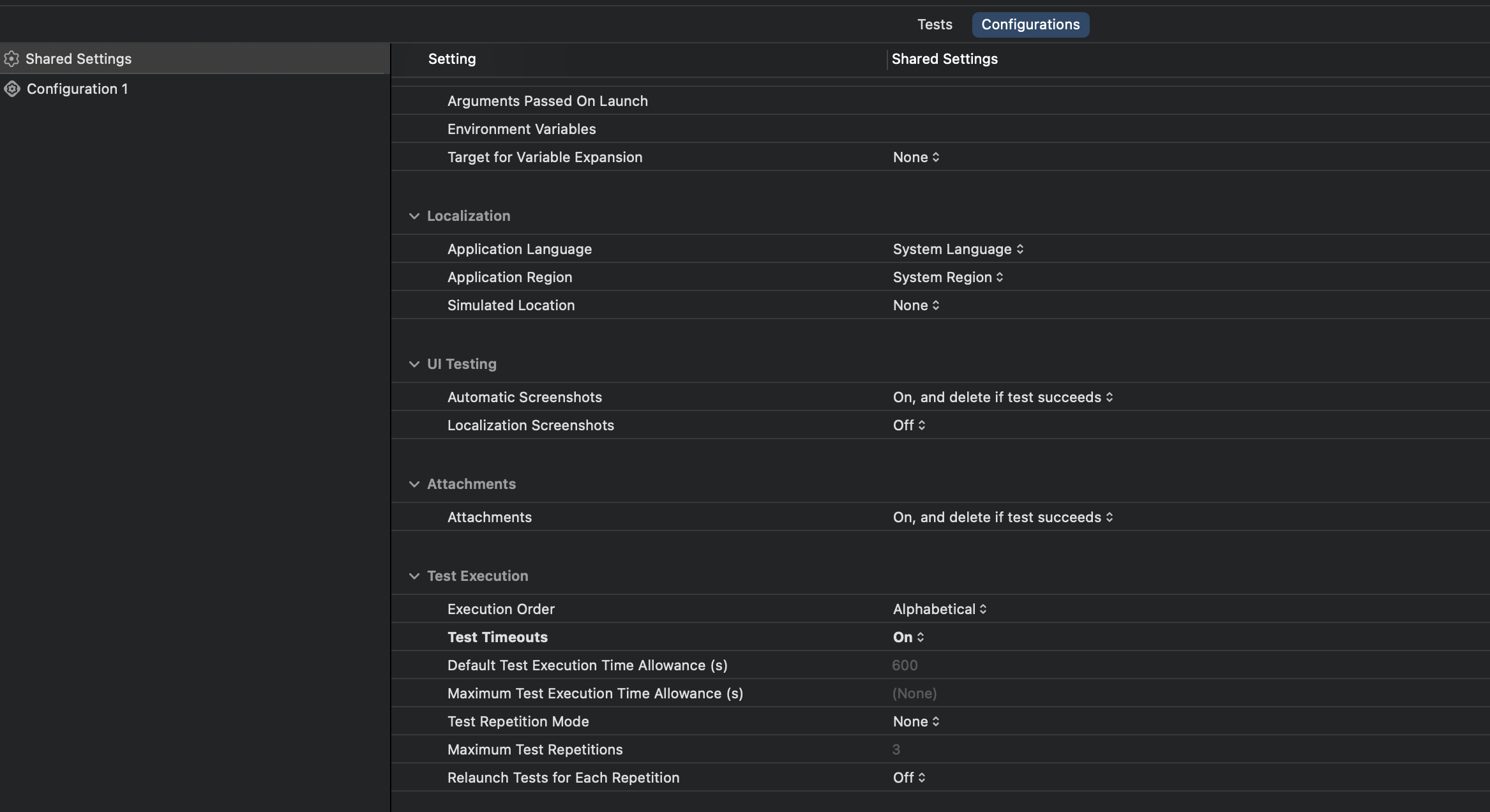Switch to the Tests tab
The width and height of the screenshot is (1490, 812).
click(x=935, y=24)
